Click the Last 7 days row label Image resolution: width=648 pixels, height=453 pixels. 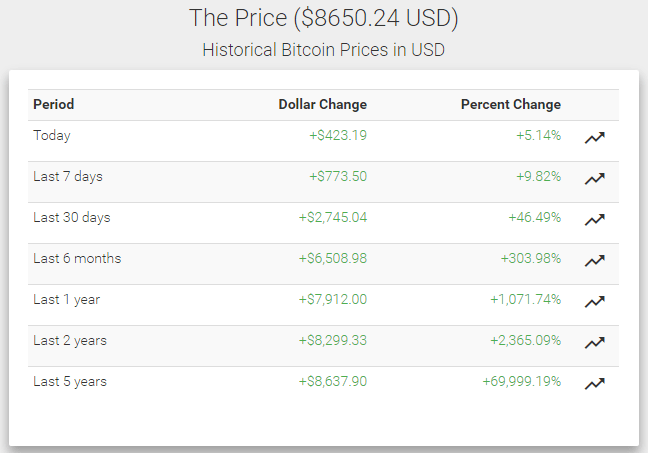tap(68, 176)
